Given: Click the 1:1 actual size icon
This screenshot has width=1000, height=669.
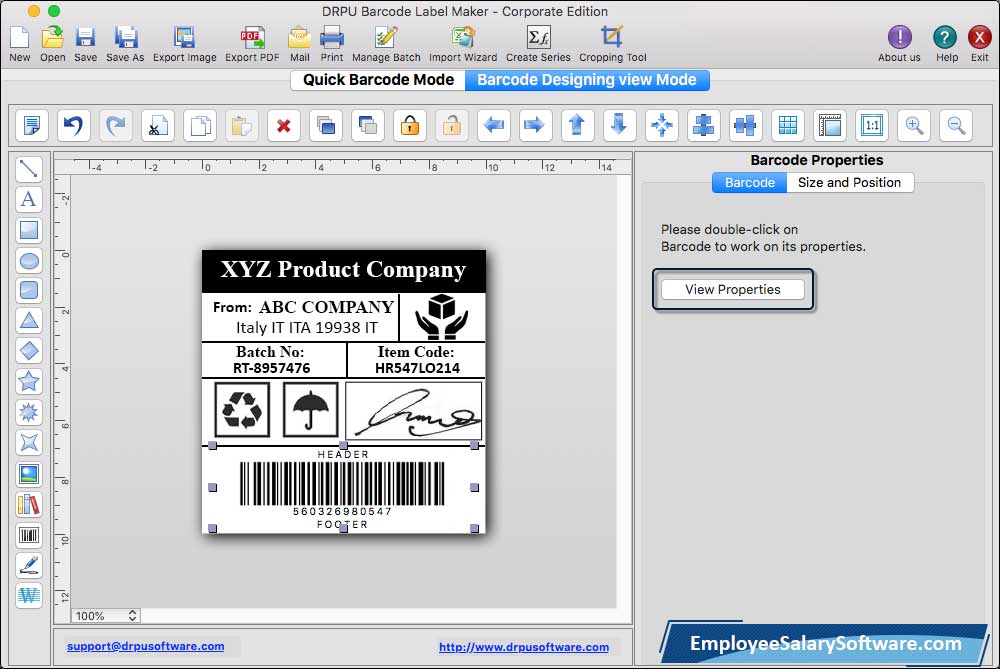Looking at the screenshot, I should tap(872, 125).
